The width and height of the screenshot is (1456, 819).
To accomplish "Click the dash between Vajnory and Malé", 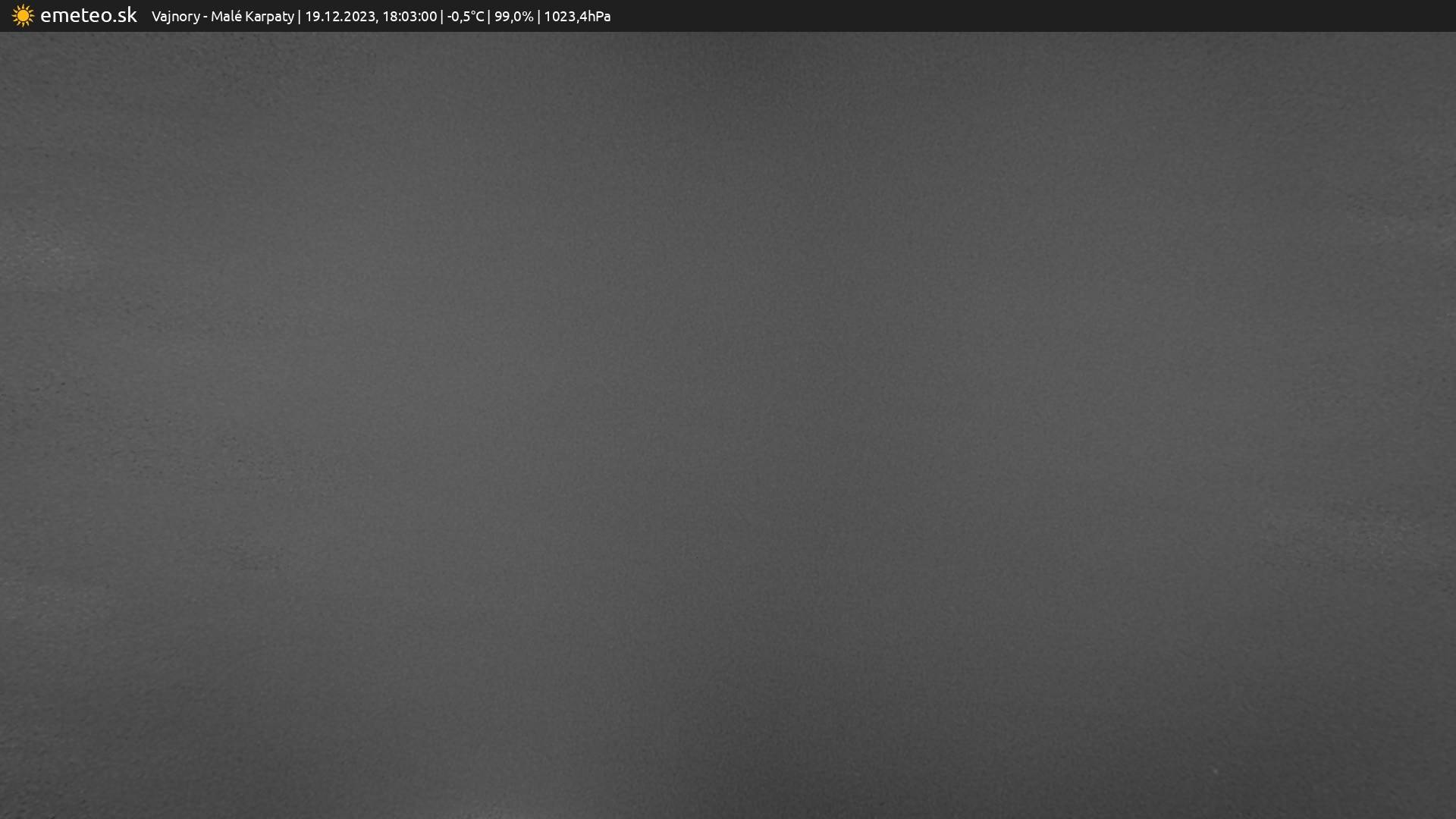I will pos(206,17).
